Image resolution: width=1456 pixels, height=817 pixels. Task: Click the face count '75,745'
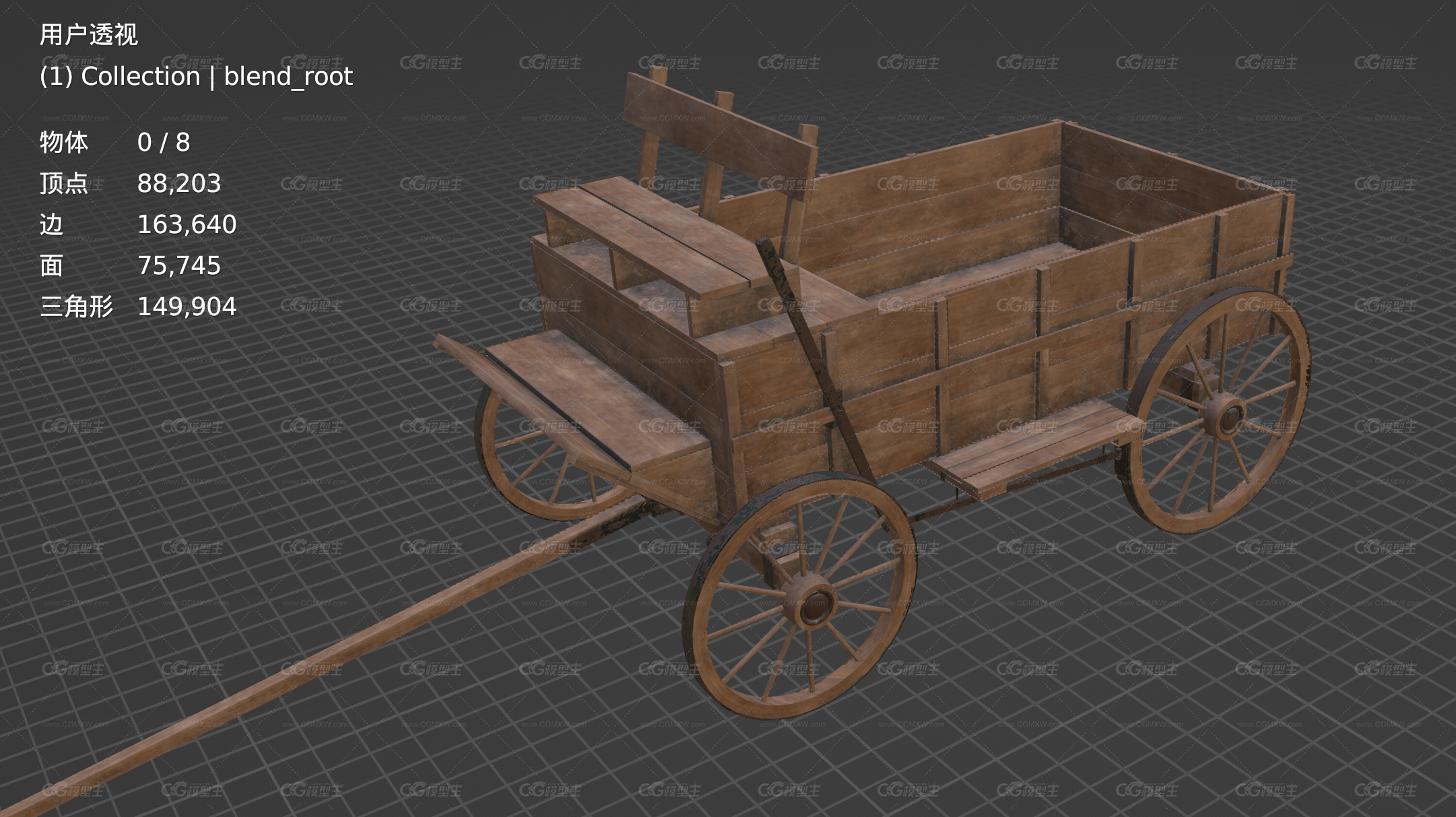click(x=179, y=266)
